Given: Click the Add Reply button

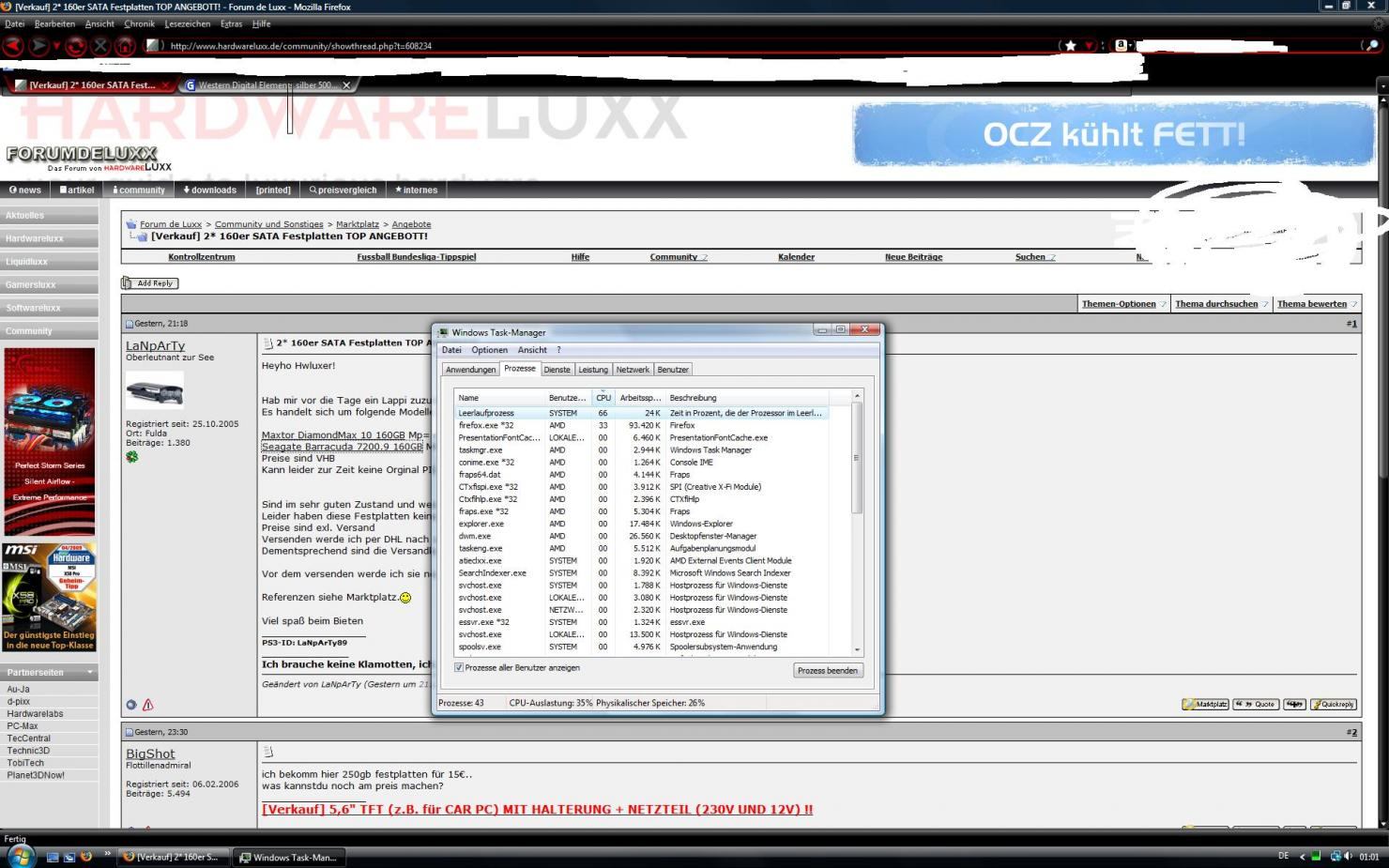Looking at the screenshot, I should [x=150, y=283].
